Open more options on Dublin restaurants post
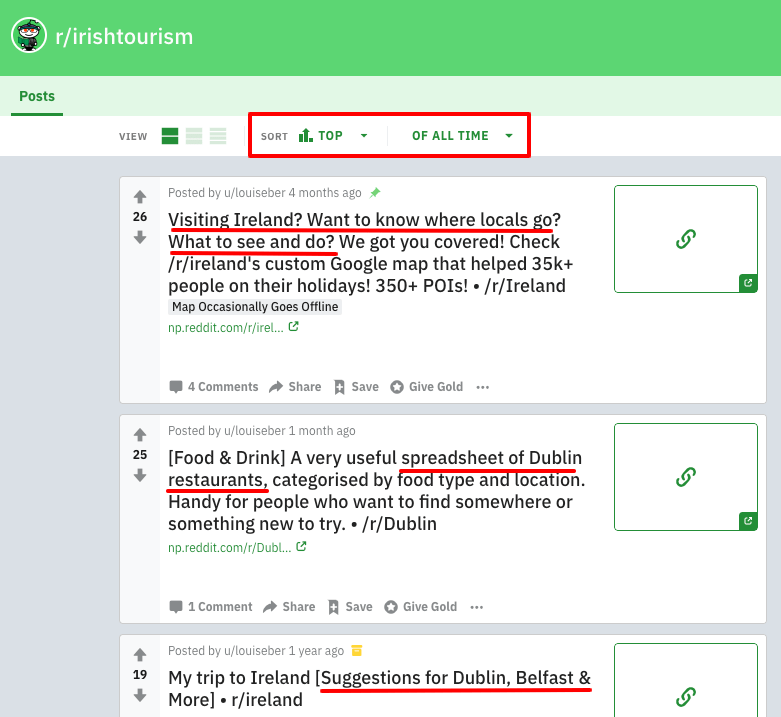The image size is (781, 717). click(x=477, y=607)
